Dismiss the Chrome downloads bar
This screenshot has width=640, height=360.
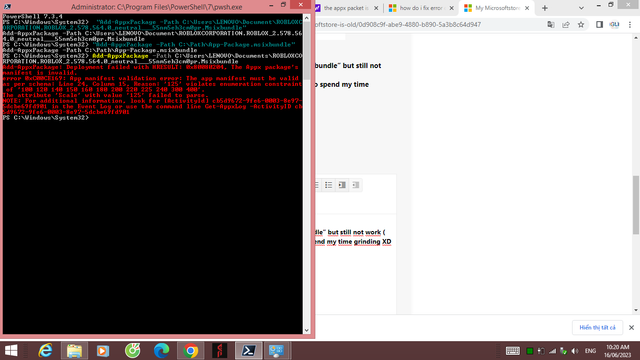click(x=631, y=327)
